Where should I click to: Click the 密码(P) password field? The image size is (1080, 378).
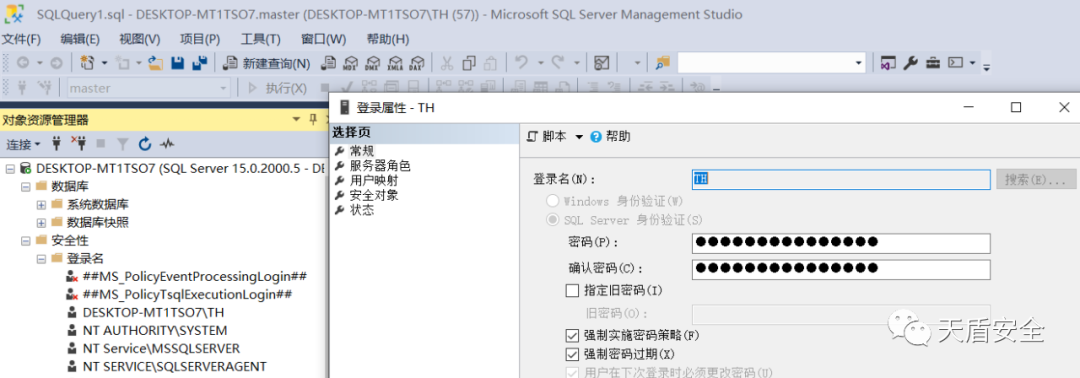841,243
